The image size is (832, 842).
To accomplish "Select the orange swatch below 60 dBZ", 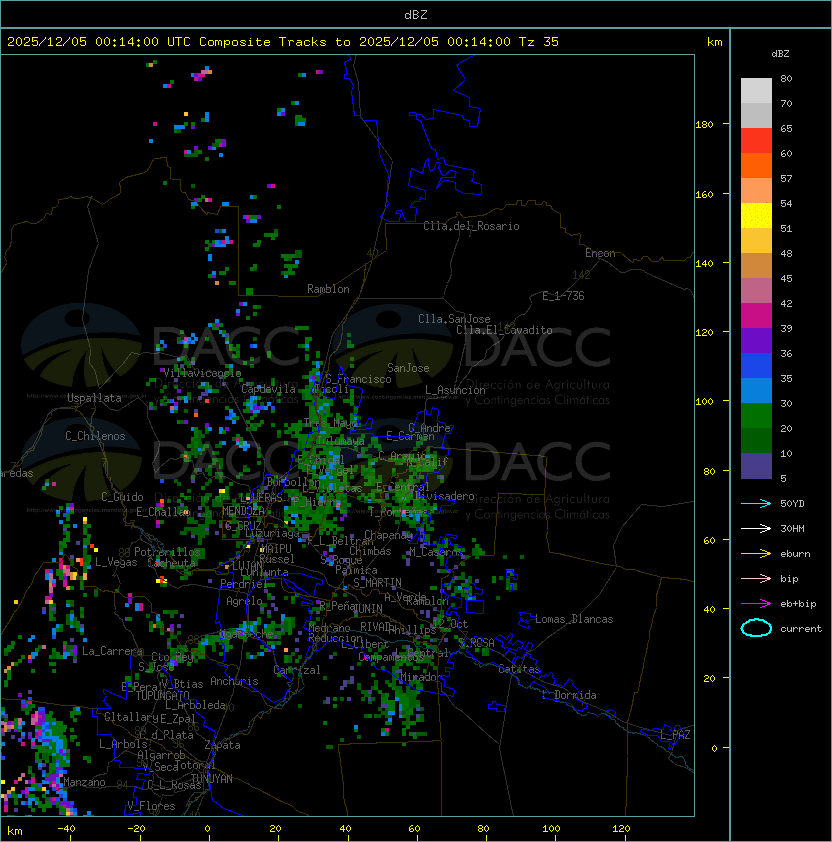I will [756, 166].
